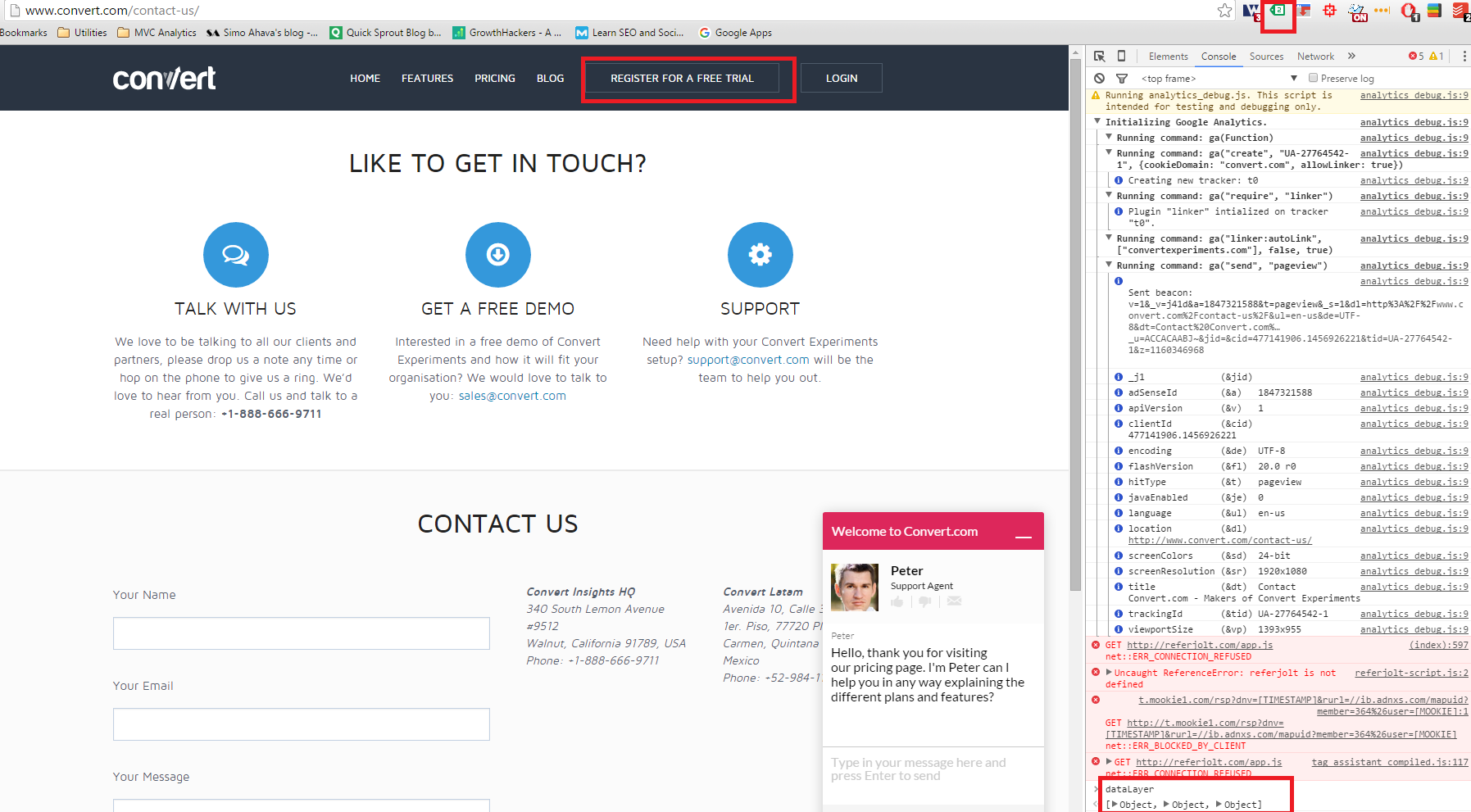Image resolution: width=1471 pixels, height=812 pixels.
Task: Click the page vertical scrollbar thumb
Action: click(x=1076, y=324)
